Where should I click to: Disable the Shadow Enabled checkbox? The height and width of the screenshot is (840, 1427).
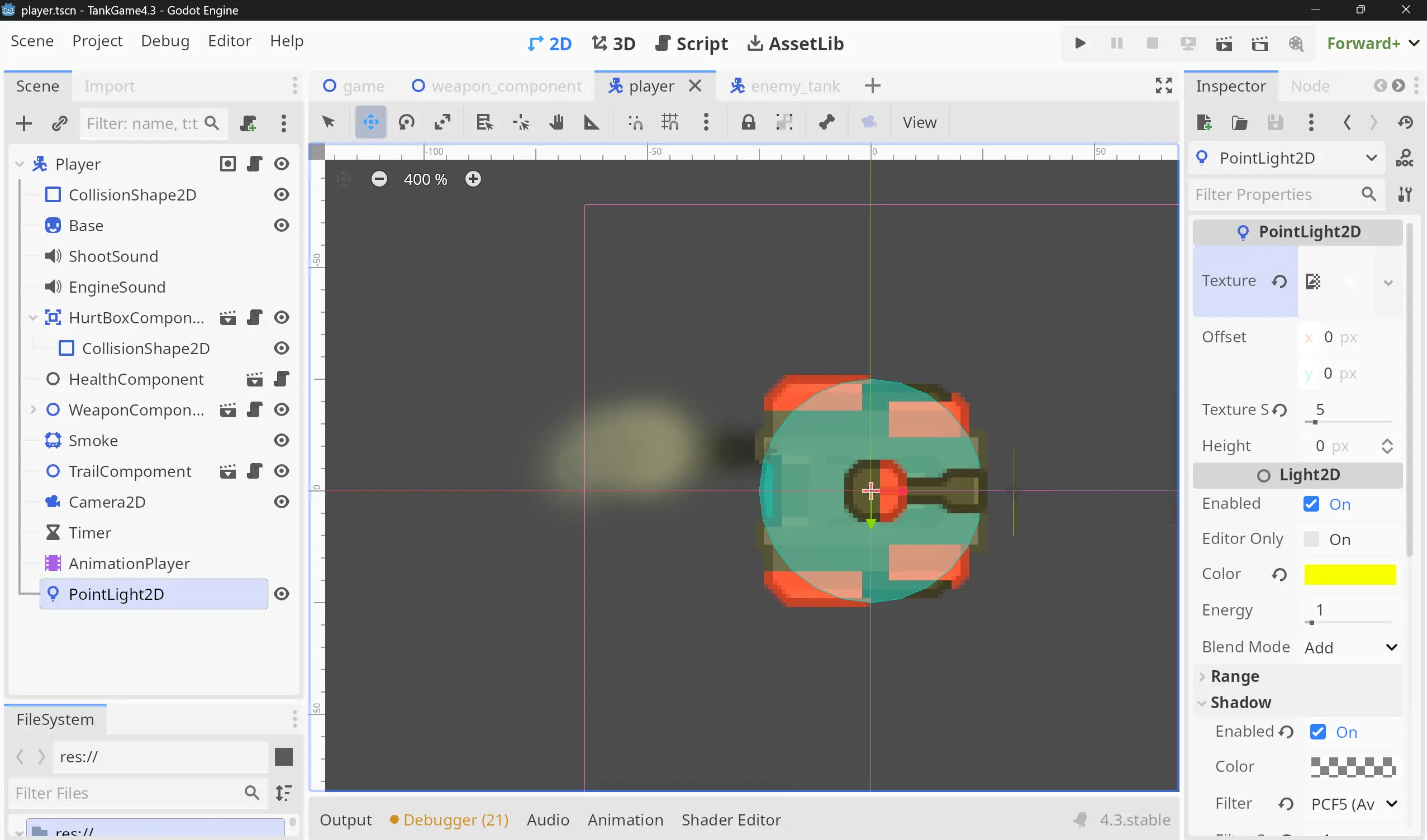pos(1317,732)
